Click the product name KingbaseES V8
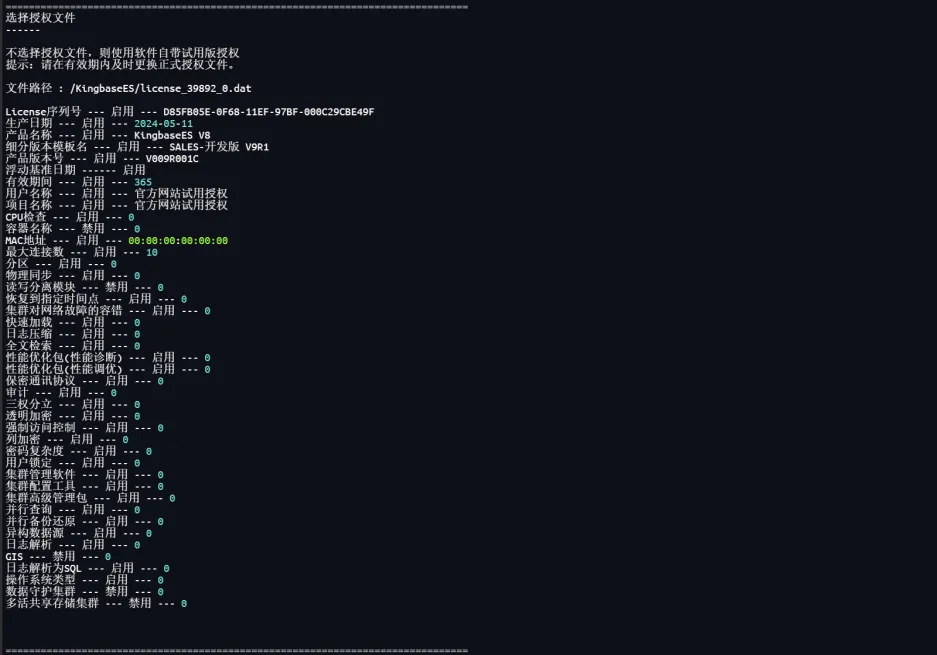Screen dimensions: 937x655 click(x=172, y=135)
